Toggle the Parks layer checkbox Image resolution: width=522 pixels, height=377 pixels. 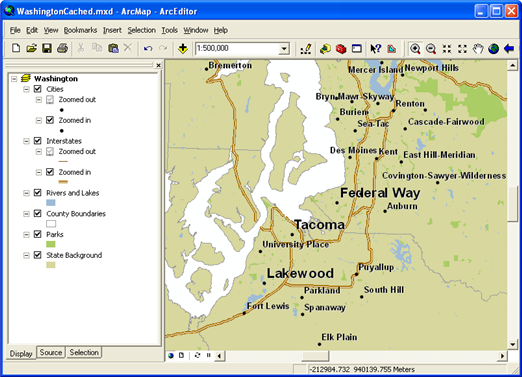[38, 234]
